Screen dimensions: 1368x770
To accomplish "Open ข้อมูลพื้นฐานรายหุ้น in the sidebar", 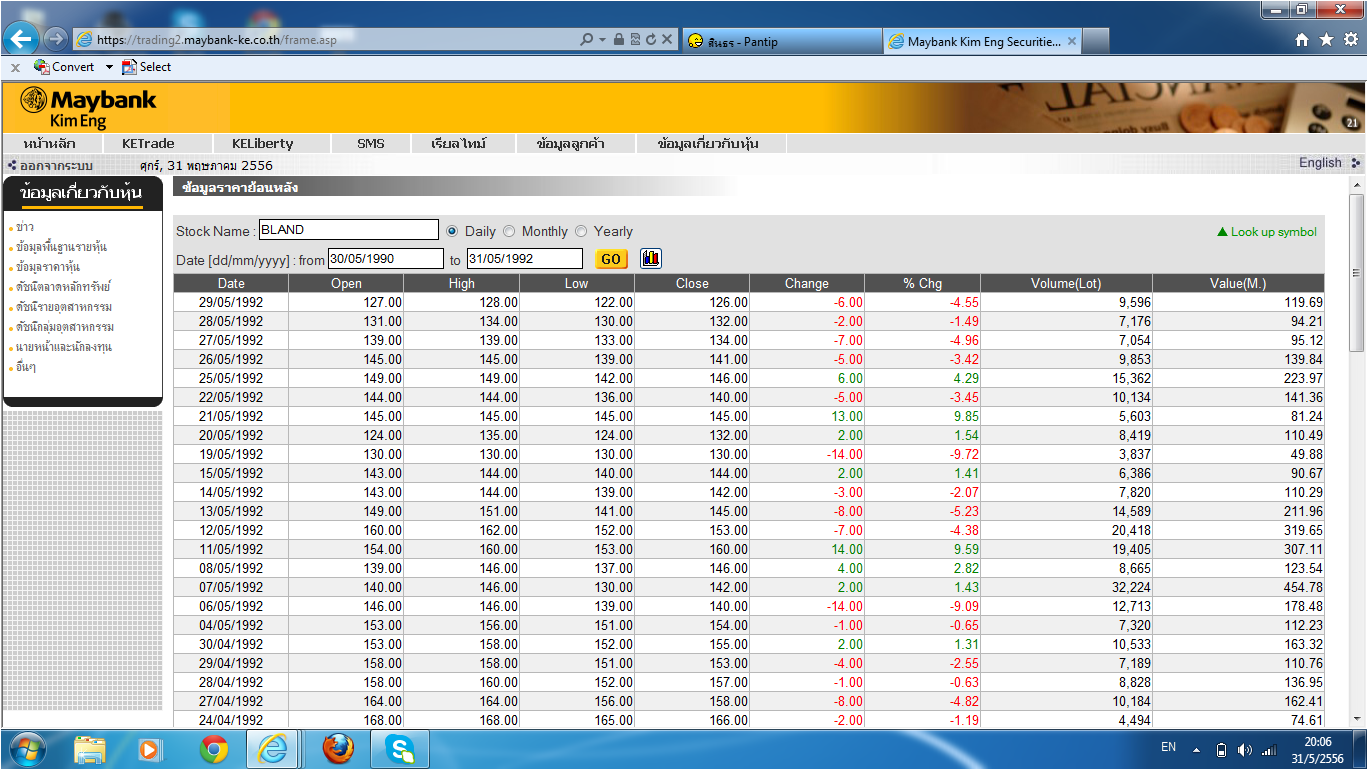I will click(x=62, y=247).
